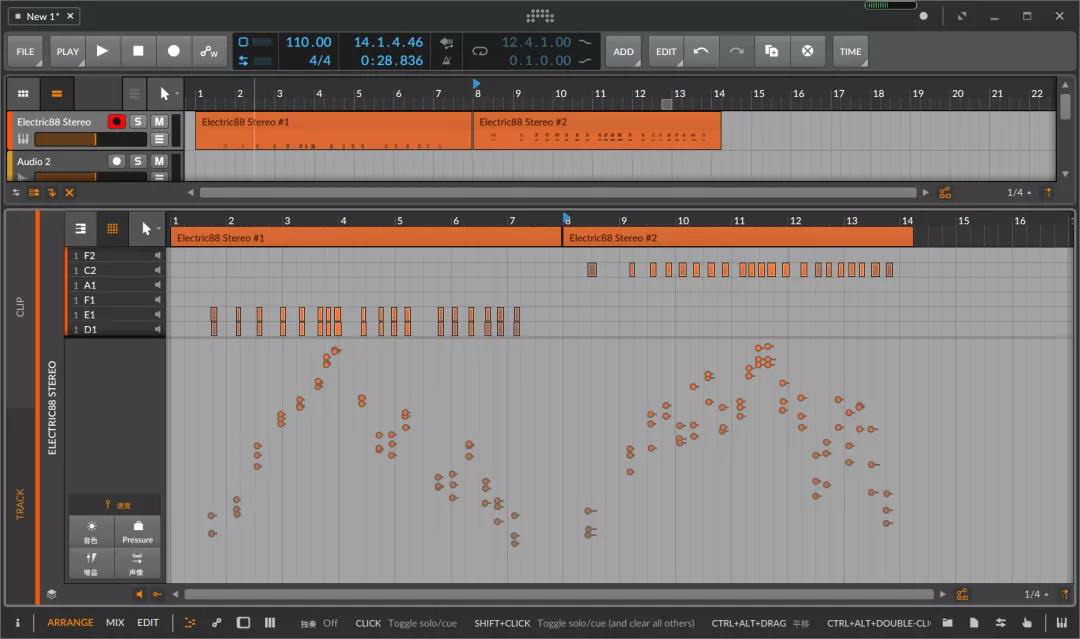Click the track I/O arrows icon
This screenshot has width=1080, height=639.
tap(16, 193)
